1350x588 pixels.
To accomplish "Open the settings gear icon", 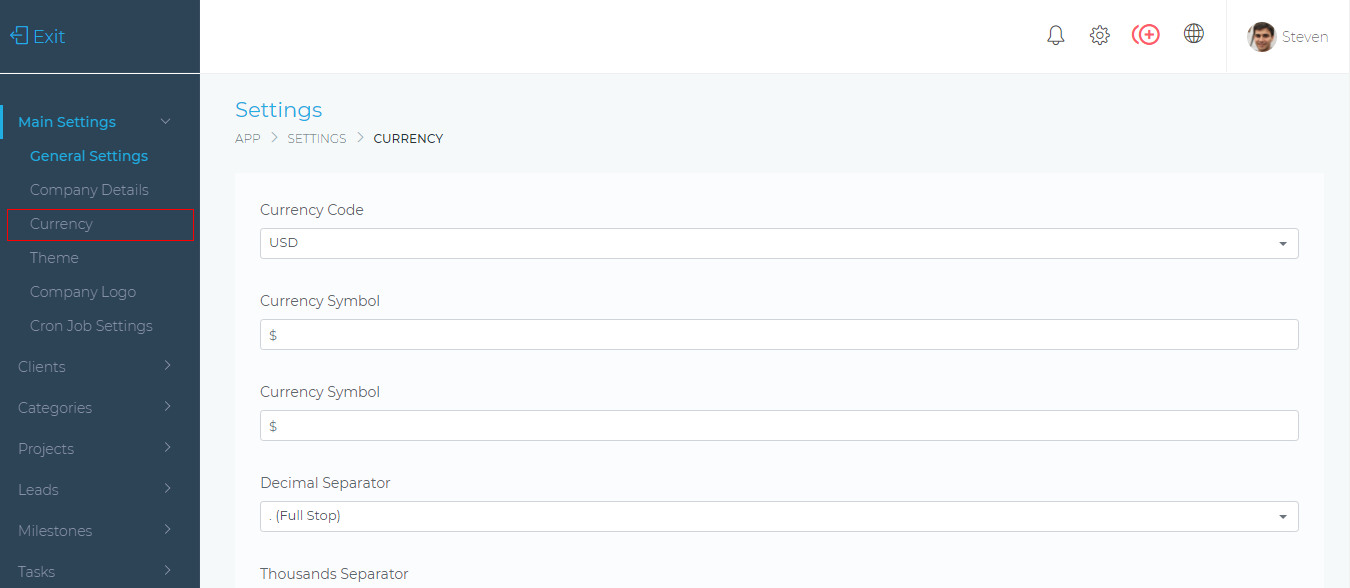I will coord(1099,36).
